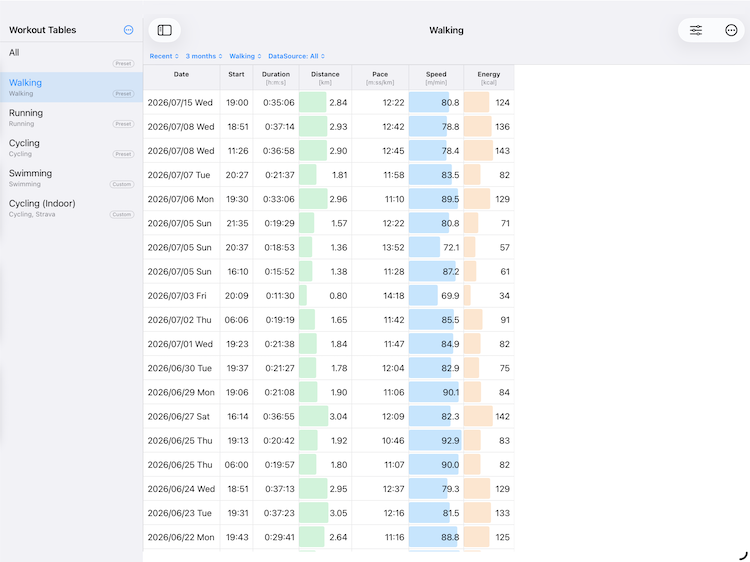Open the top-right more options ellipsis

731,30
